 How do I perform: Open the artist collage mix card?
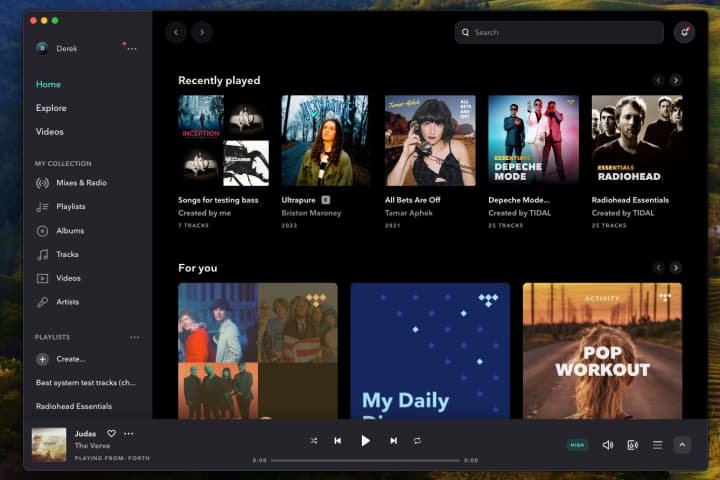coord(258,351)
